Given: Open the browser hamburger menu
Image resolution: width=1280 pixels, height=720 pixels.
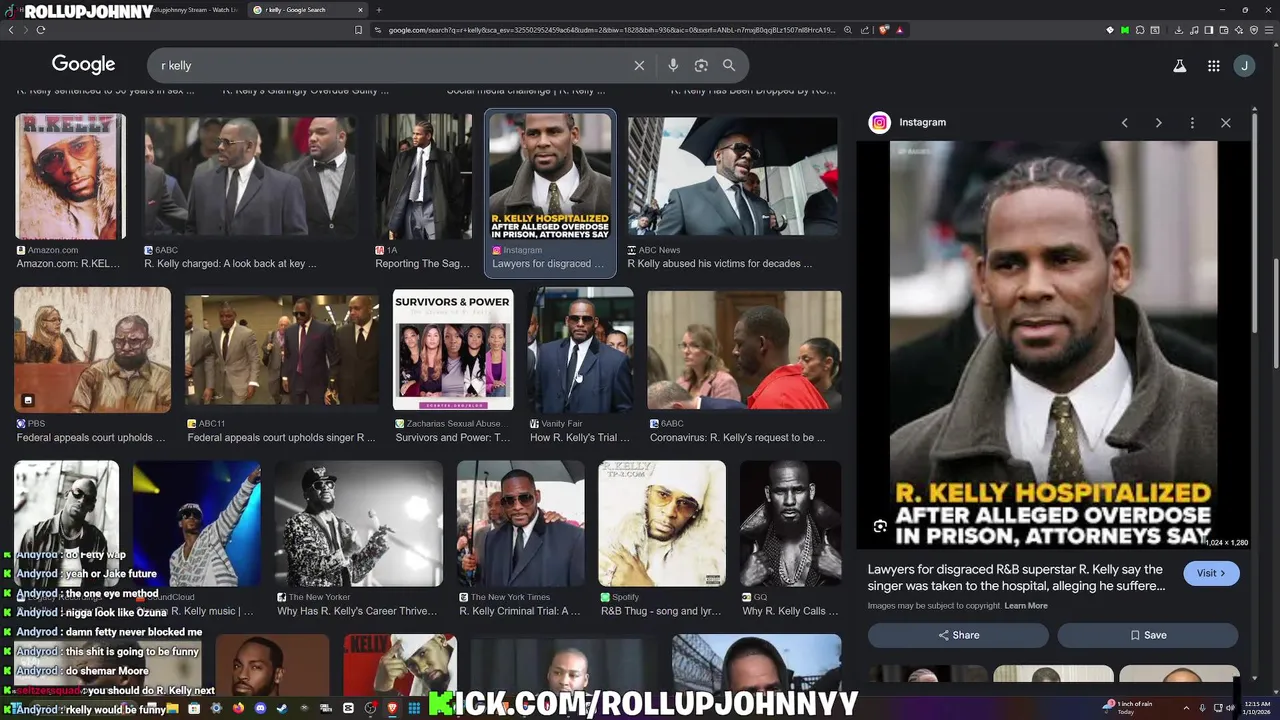Looking at the screenshot, I should tap(1269, 30).
